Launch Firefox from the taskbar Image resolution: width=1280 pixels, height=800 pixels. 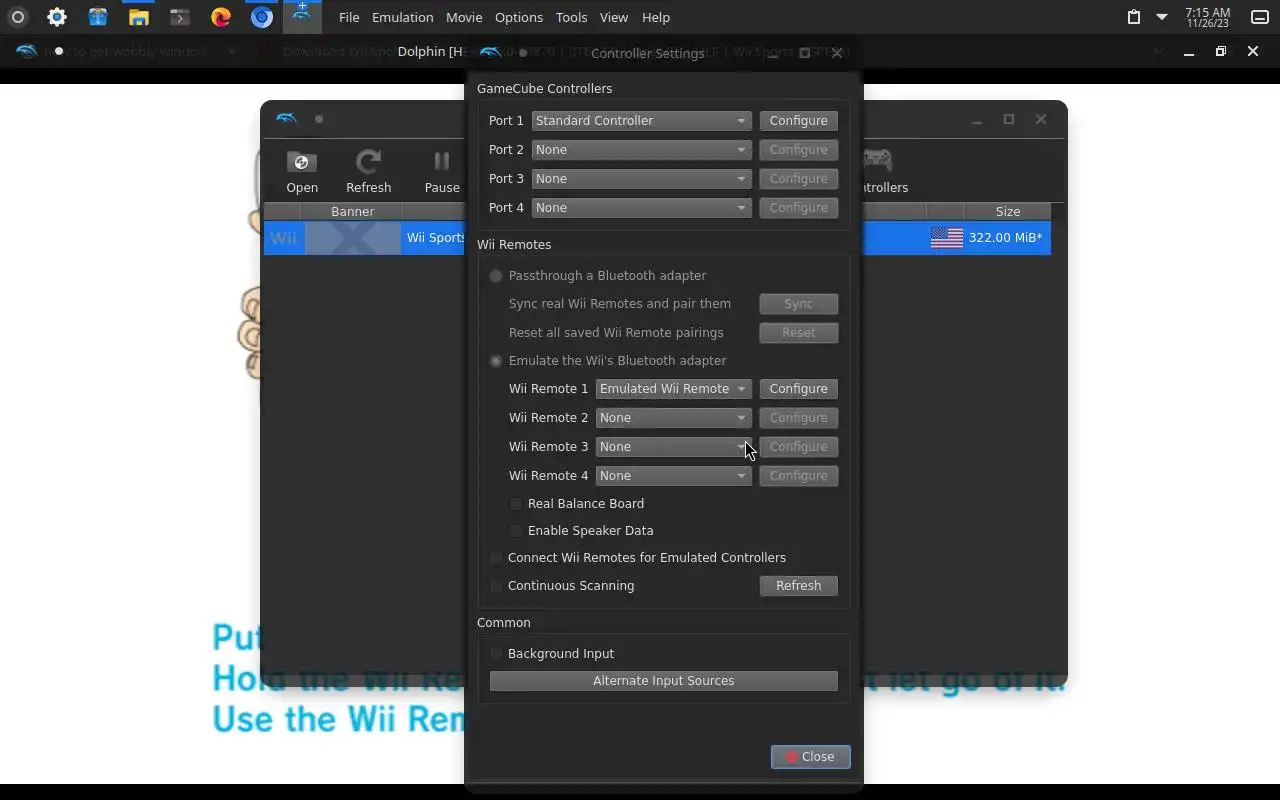click(221, 17)
